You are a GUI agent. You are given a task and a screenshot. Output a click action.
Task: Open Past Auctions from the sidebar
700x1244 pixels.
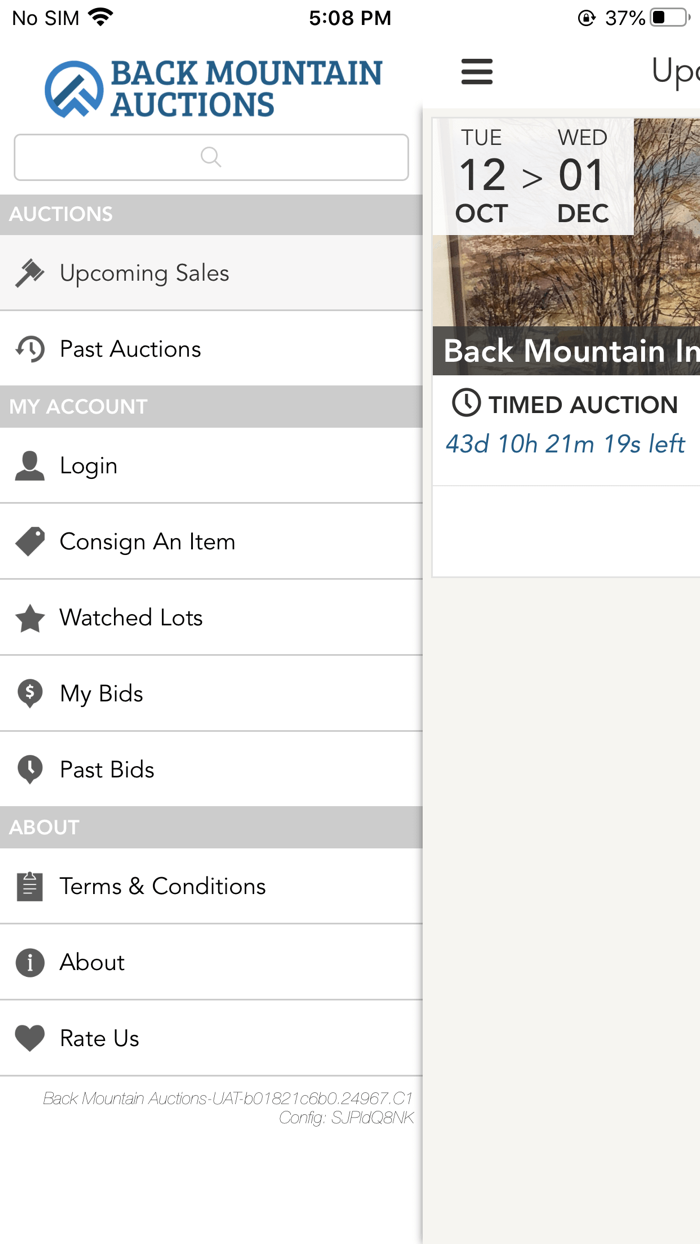click(x=130, y=348)
